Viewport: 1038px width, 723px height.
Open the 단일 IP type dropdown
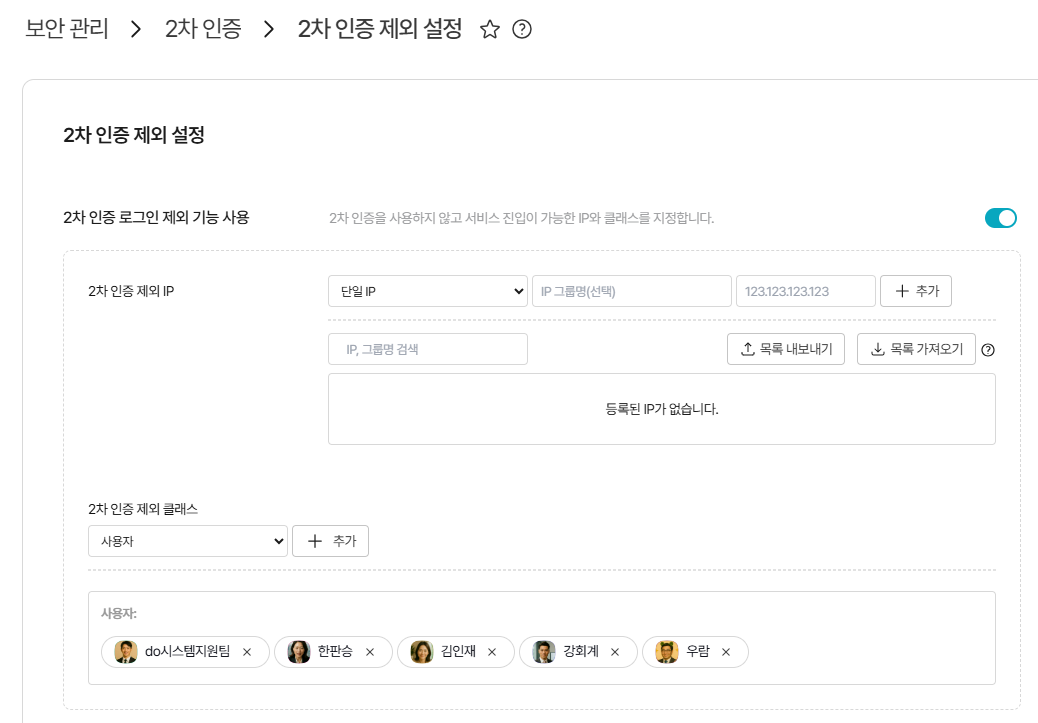[427, 291]
